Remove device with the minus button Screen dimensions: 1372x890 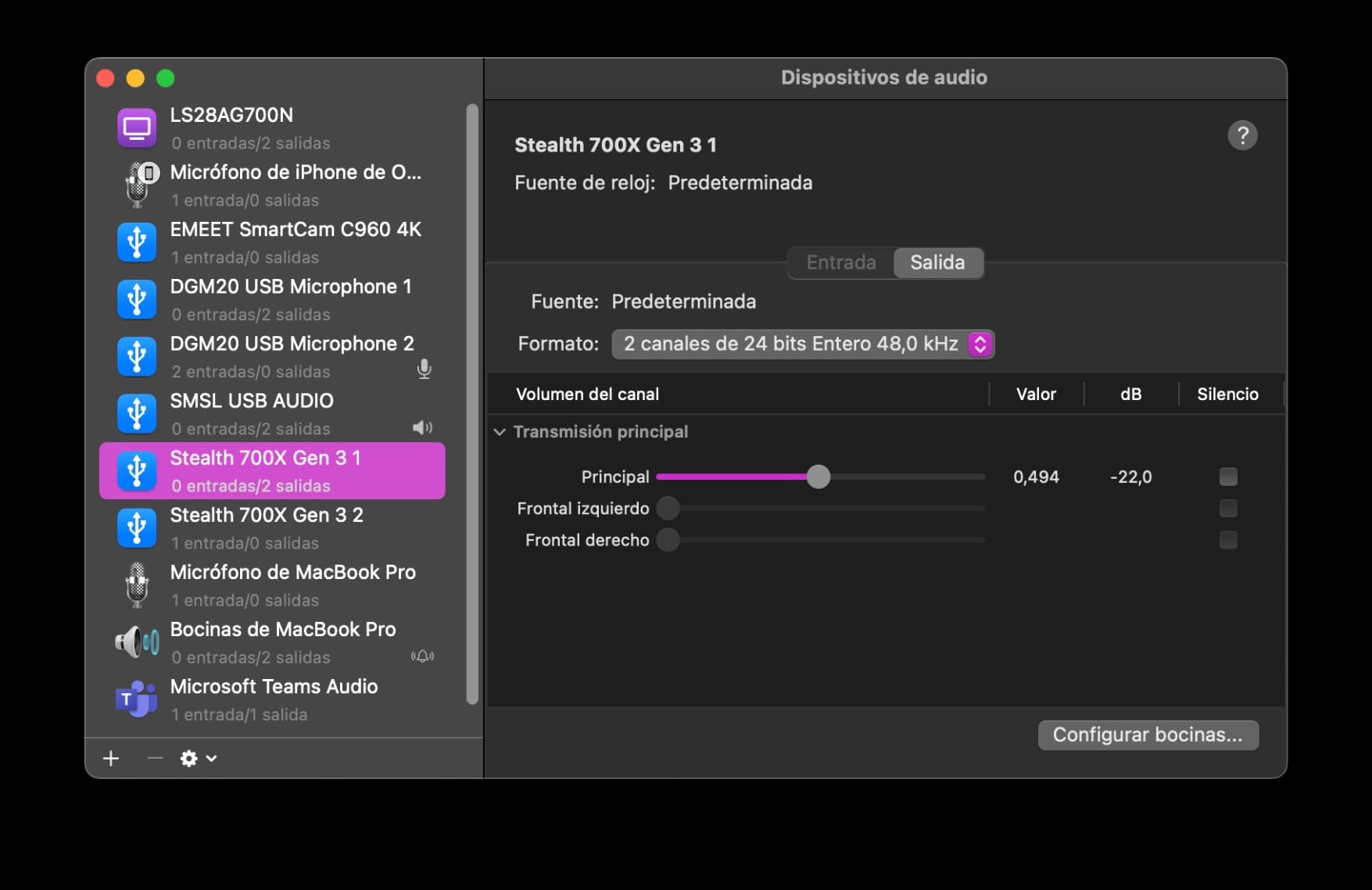pyautogui.click(x=155, y=758)
